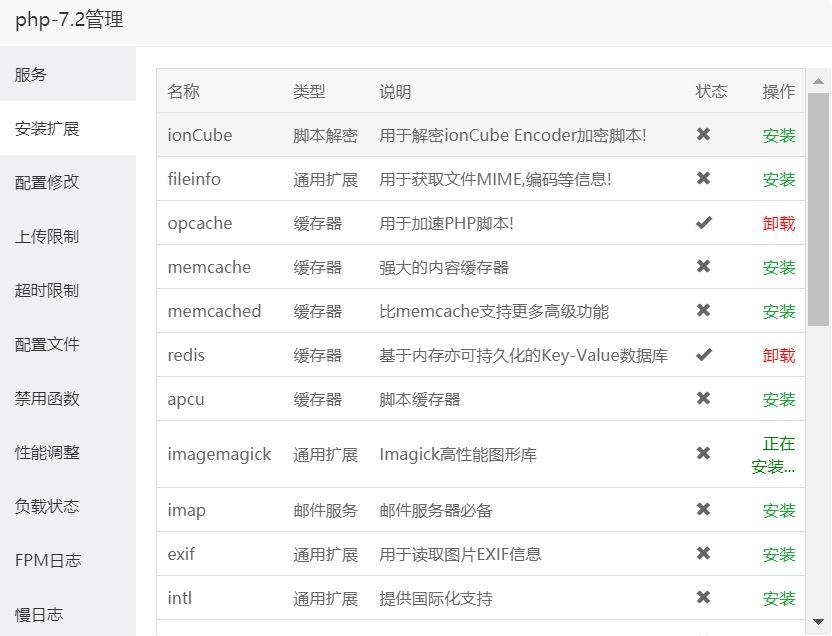Select the 安装扩展 sidebar tab
The height and width of the screenshot is (636, 832).
pyautogui.click(x=68, y=128)
